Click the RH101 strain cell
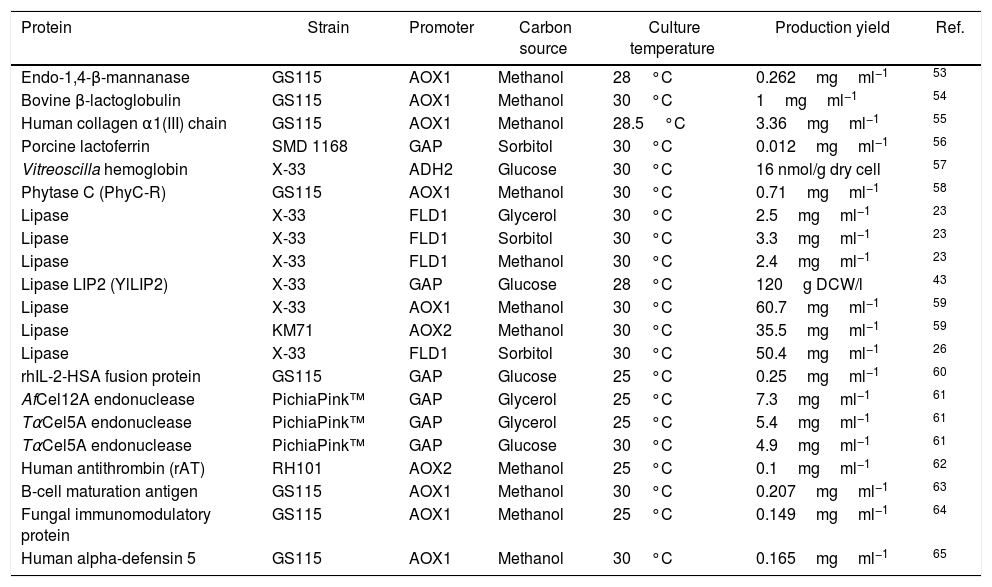 point(294,469)
